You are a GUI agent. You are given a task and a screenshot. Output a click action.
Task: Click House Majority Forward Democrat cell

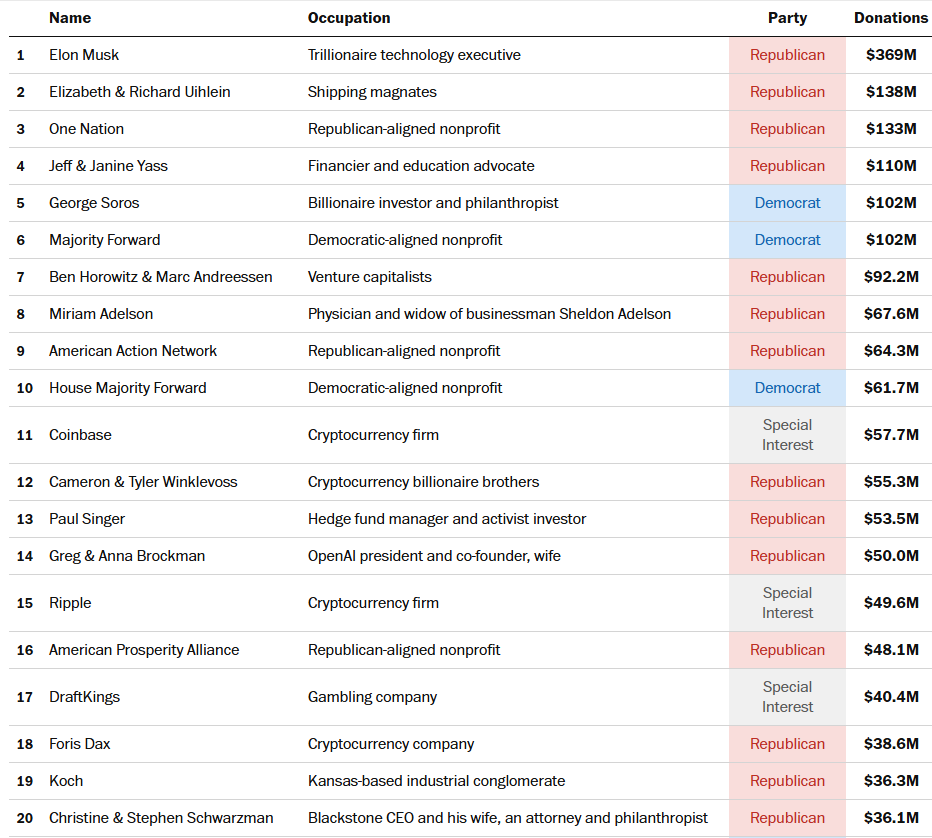pyautogui.click(x=787, y=388)
